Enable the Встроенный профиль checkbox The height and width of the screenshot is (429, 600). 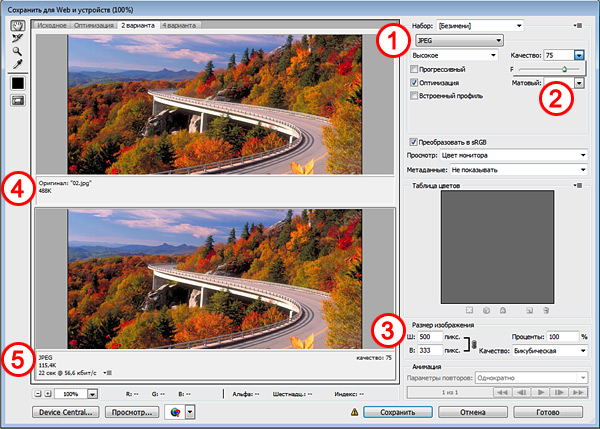(x=414, y=96)
